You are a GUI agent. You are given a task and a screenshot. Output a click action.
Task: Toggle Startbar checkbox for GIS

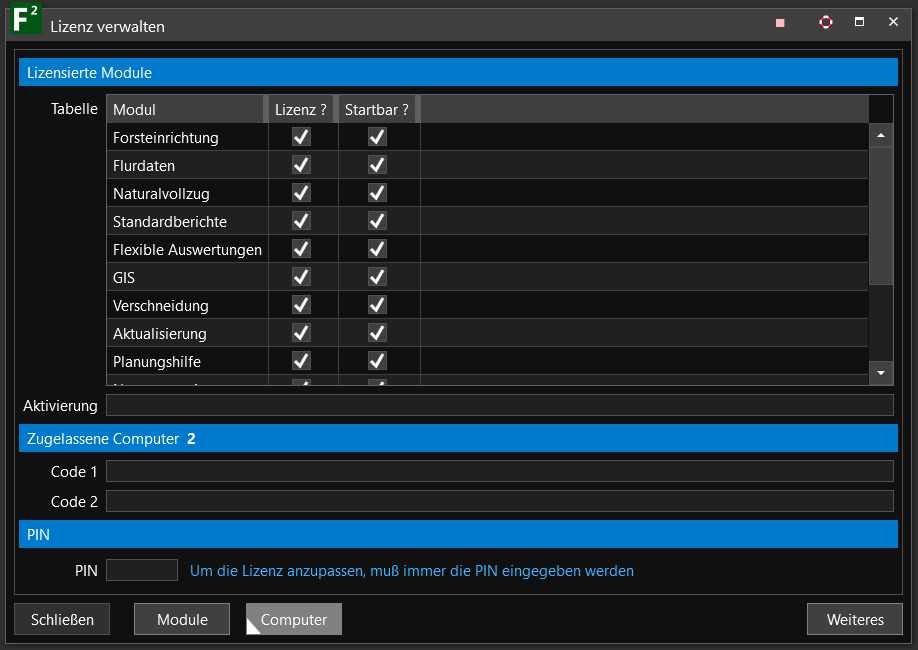pyautogui.click(x=377, y=277)
